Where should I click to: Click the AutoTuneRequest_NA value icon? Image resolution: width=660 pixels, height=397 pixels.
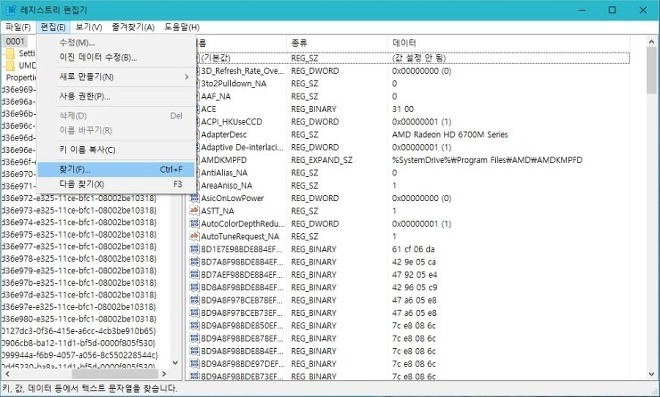194,236
